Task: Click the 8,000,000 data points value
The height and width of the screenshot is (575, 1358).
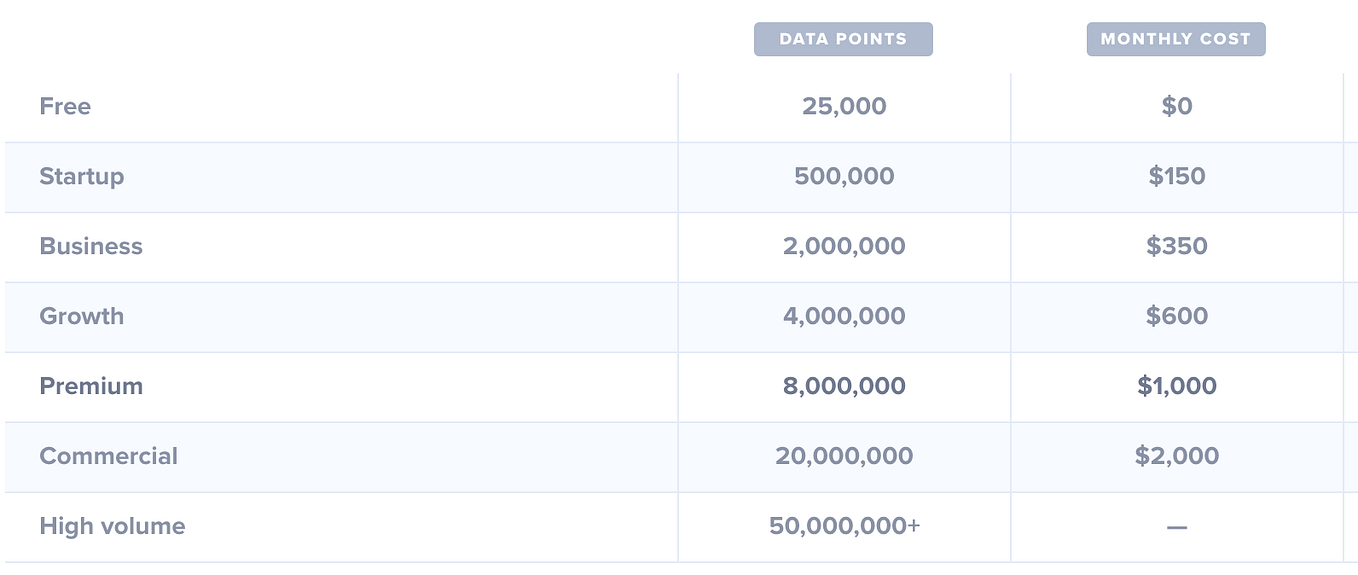Action: [x=844, y=386]
